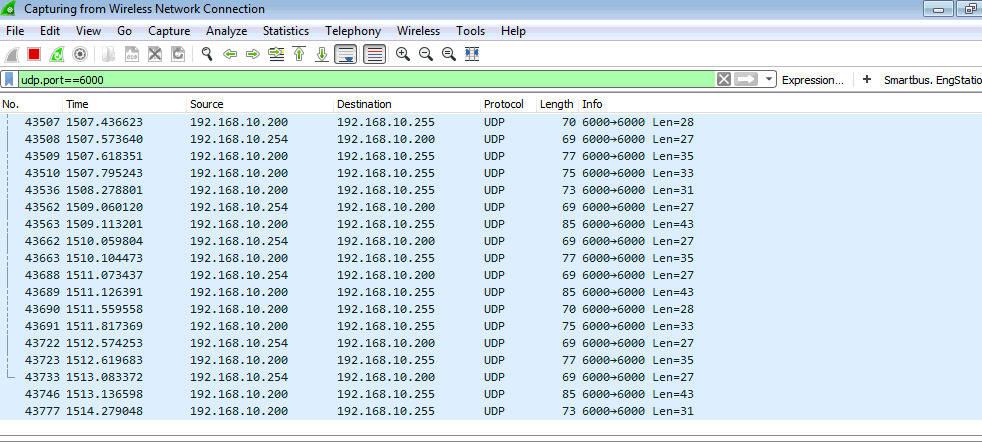Open the Edit menu
982x443 pixels.
point(50,31)
